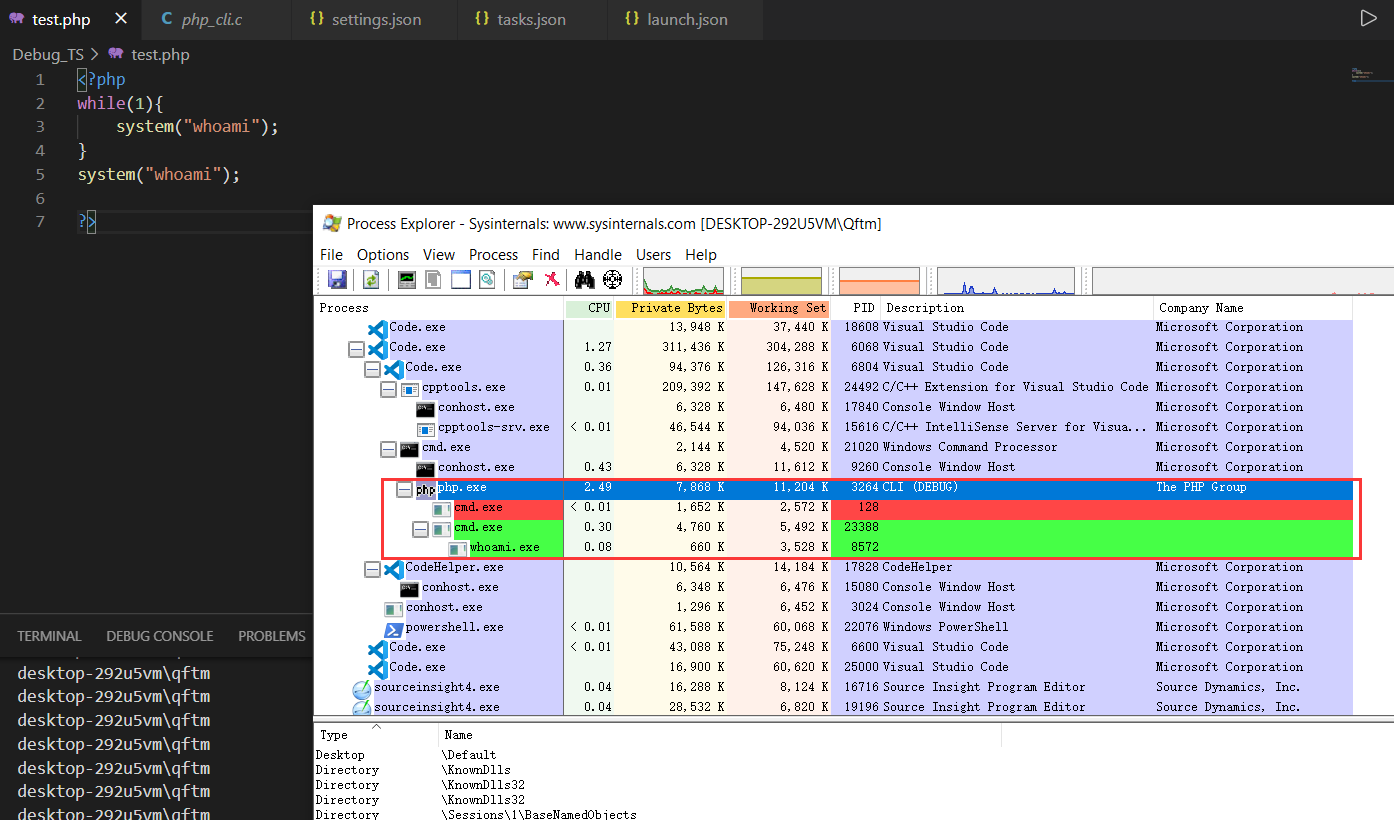Collapse the cmd.exe tree with PID 23388
Screen dimensions: 1394x820
(x=420, y=529)
